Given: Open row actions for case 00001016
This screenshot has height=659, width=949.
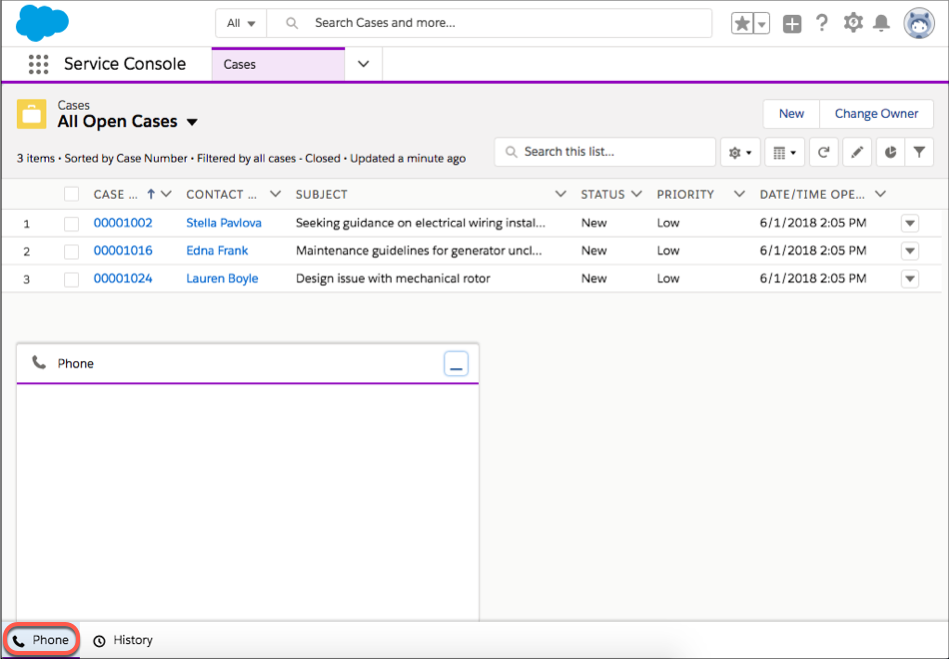Looking at the screenshot, I should click(x=910, y=251).
